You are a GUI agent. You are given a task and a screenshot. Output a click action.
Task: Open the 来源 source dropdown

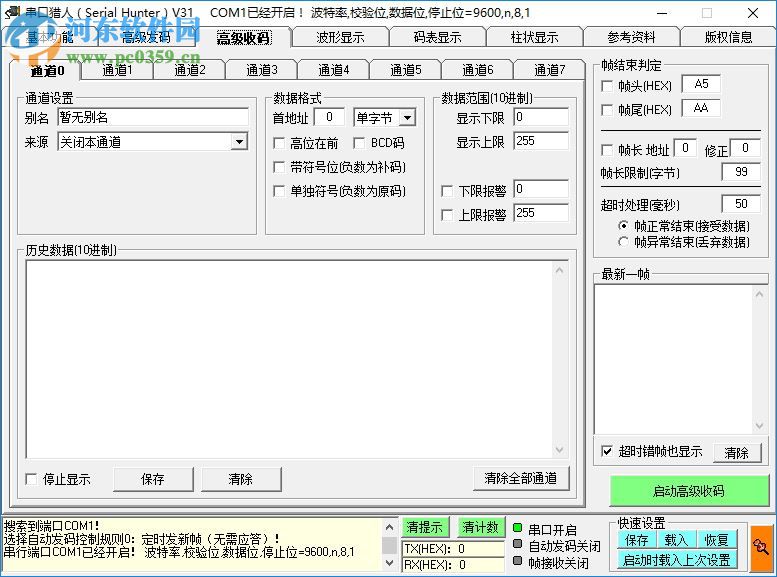[239, 142]
